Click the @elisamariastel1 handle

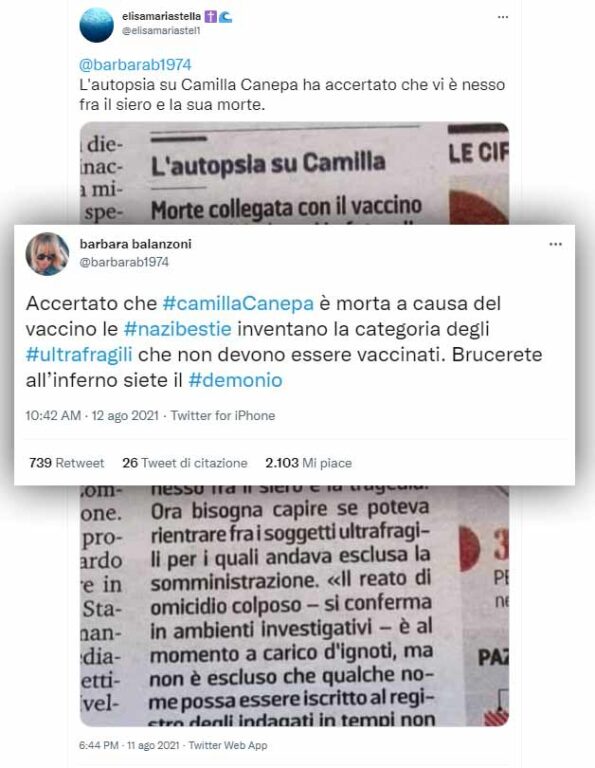(161, 30)
